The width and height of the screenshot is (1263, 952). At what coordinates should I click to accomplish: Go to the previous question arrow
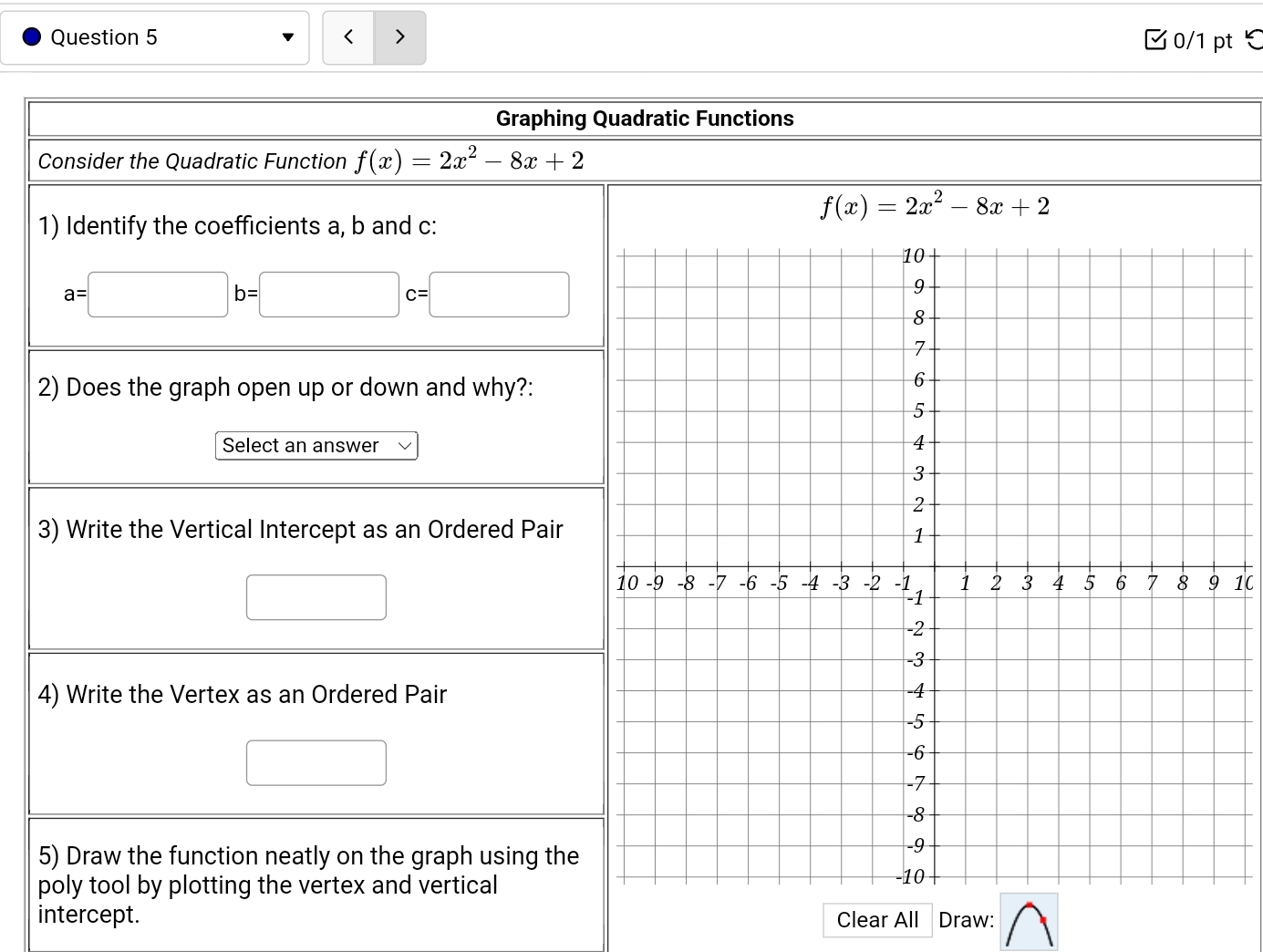348,37
